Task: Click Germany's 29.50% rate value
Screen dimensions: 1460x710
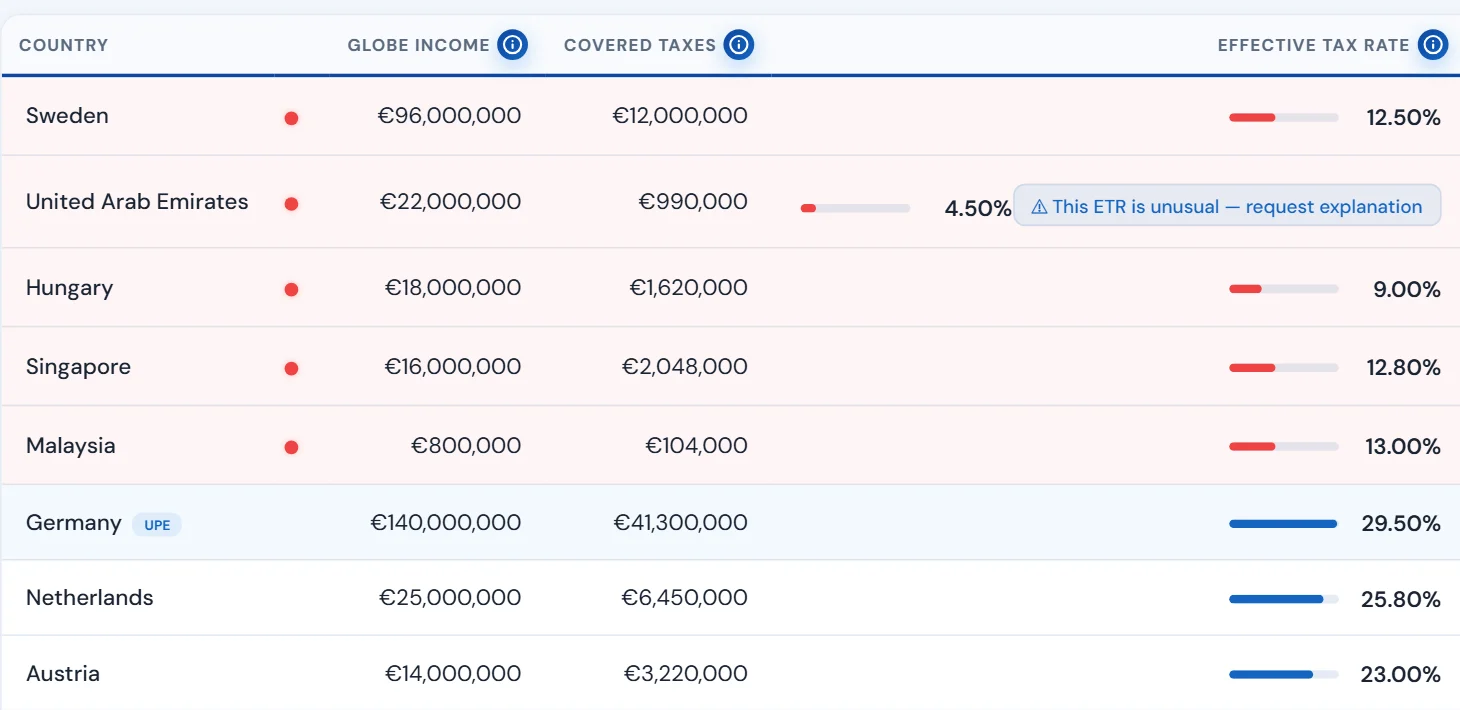Action: [1401, 524]
